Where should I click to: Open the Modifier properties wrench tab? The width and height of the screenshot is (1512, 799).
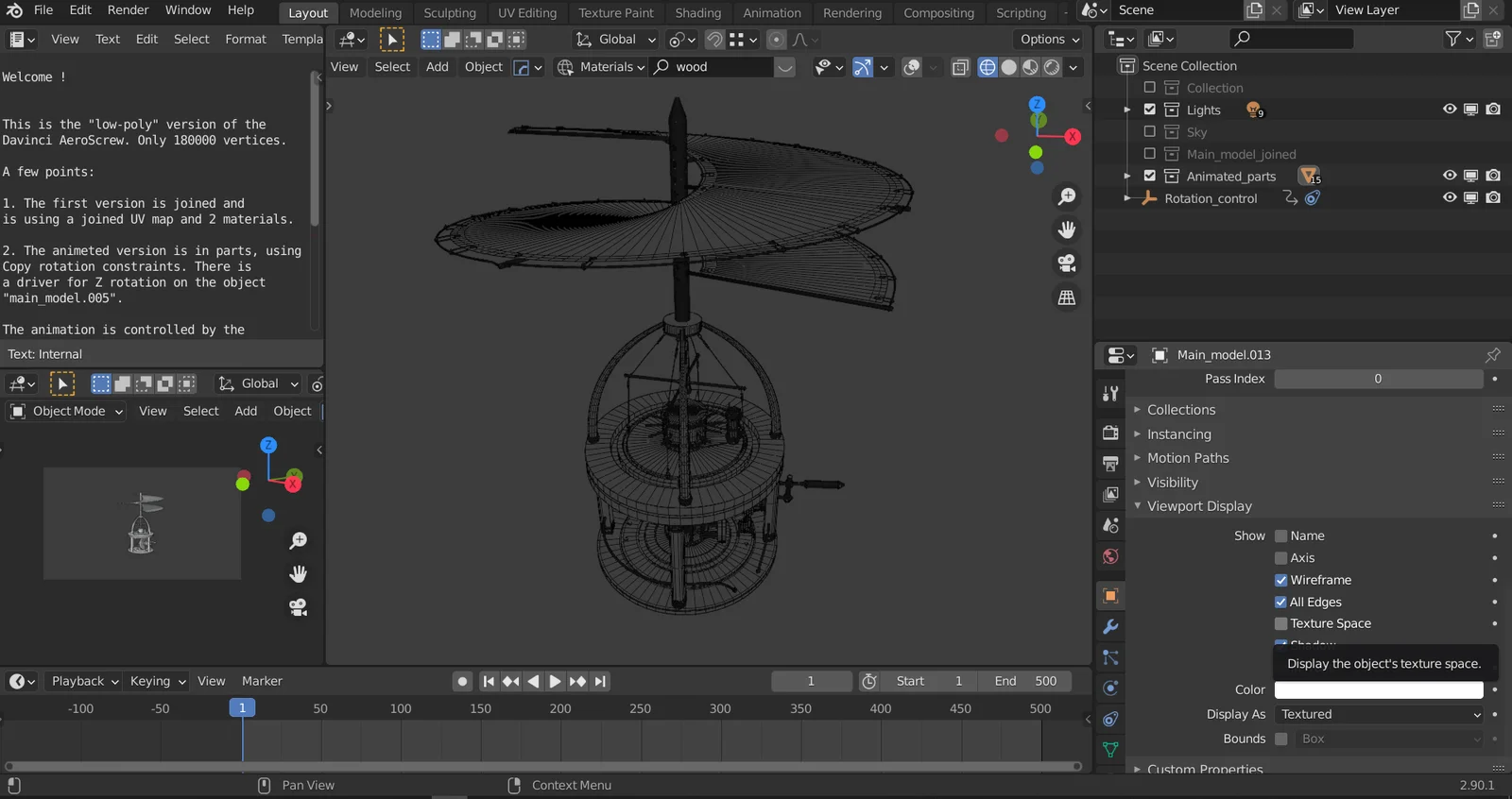(x=1110, y=626)
